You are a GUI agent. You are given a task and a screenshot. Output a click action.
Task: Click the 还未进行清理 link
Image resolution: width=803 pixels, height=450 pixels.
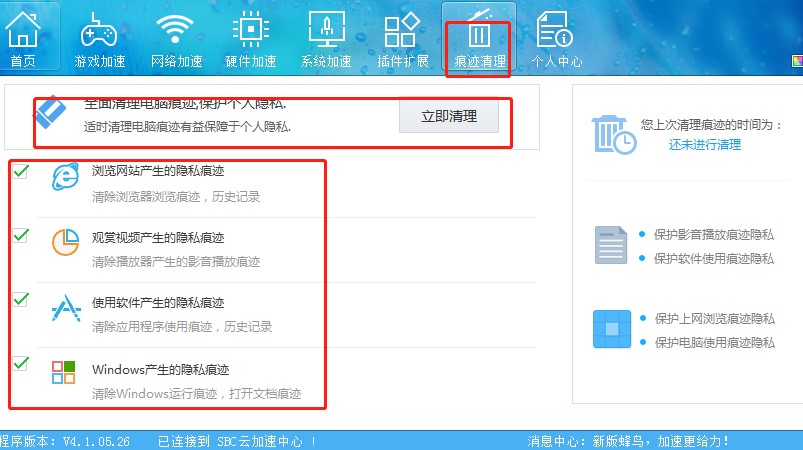point(705,144)
